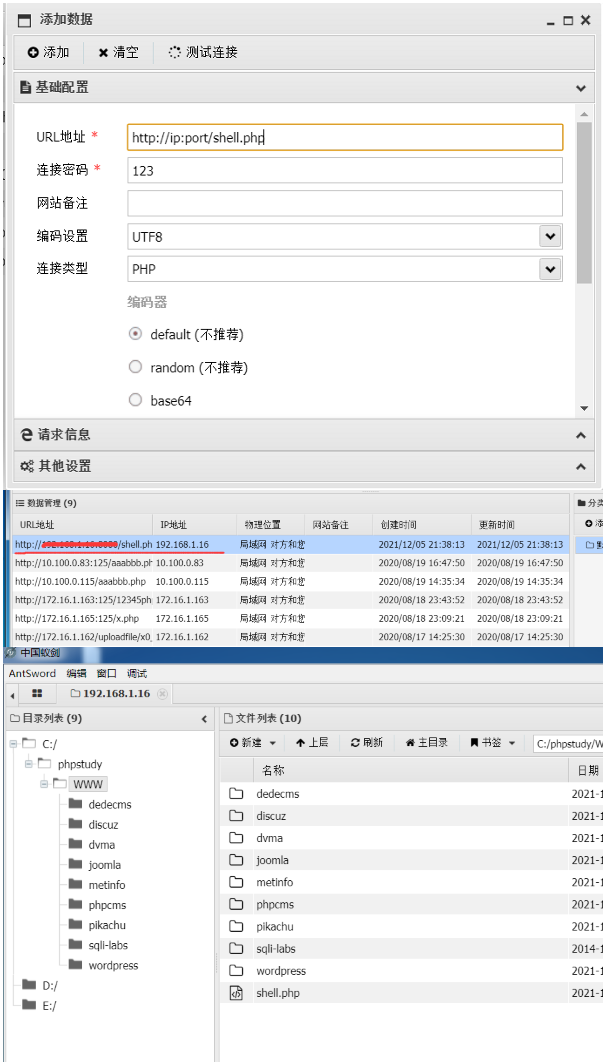
Task: Click the 清空 (clear) button
Action: click(x=119, y=52)
